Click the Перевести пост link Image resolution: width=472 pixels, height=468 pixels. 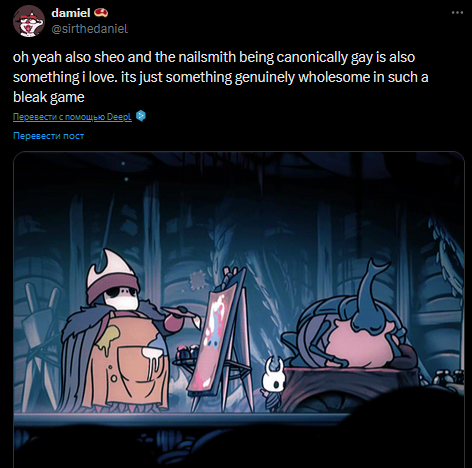coord(48,136)
